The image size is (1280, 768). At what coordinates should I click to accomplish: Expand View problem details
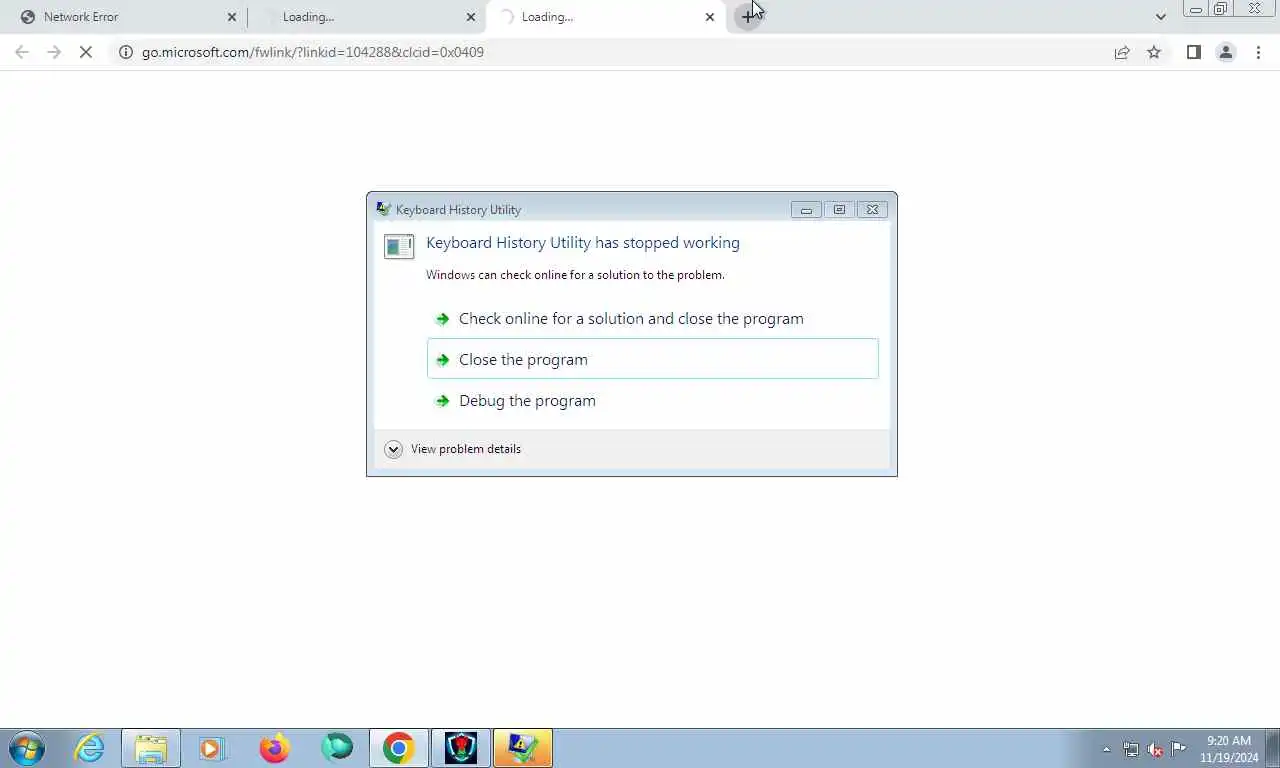coord(453,449)
